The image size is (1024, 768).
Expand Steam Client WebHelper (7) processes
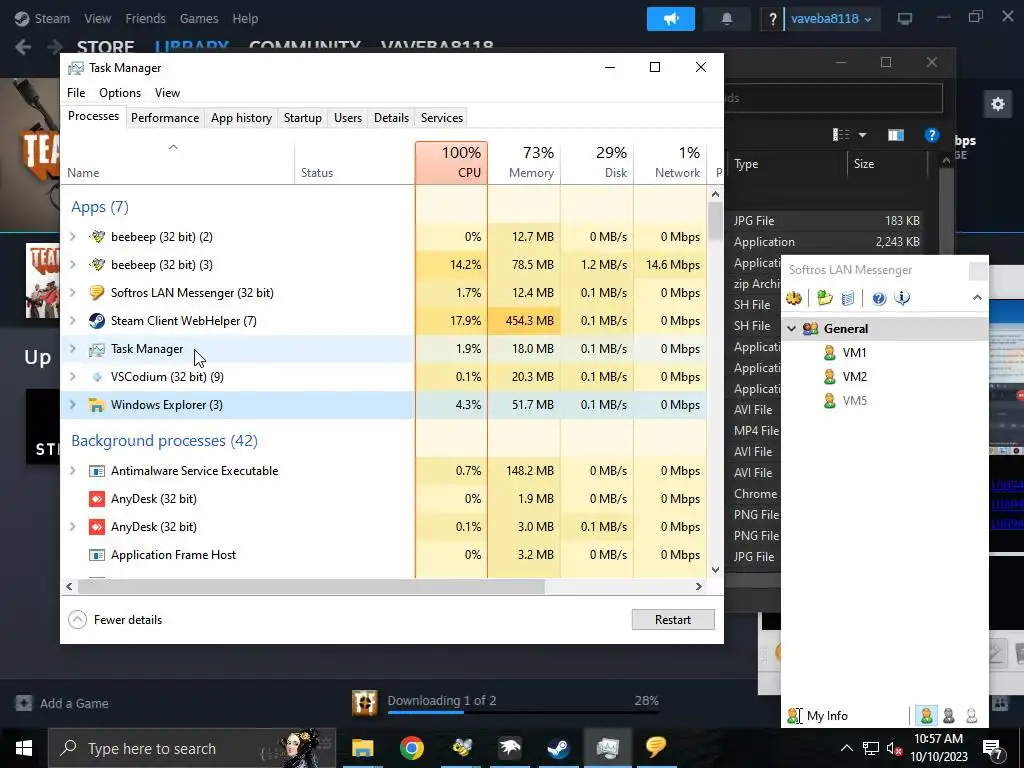click(72, 321)
